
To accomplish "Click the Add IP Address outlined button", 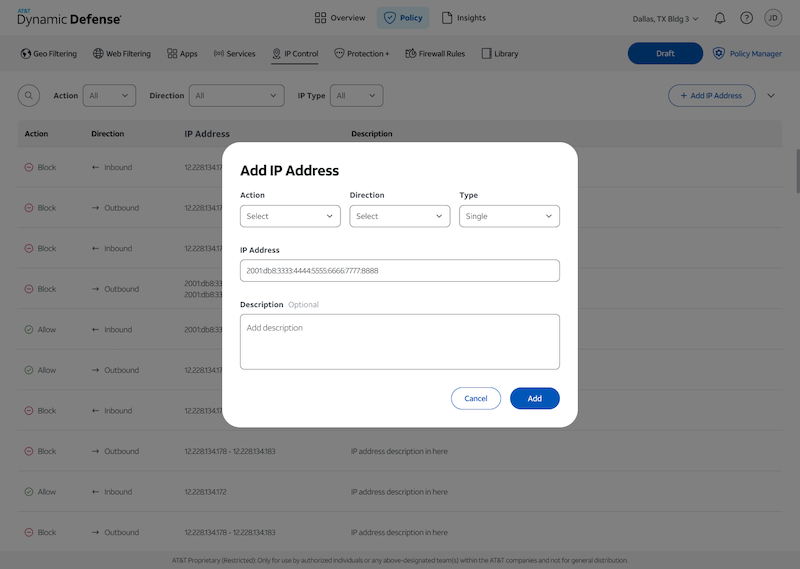I will coord(711,95).
